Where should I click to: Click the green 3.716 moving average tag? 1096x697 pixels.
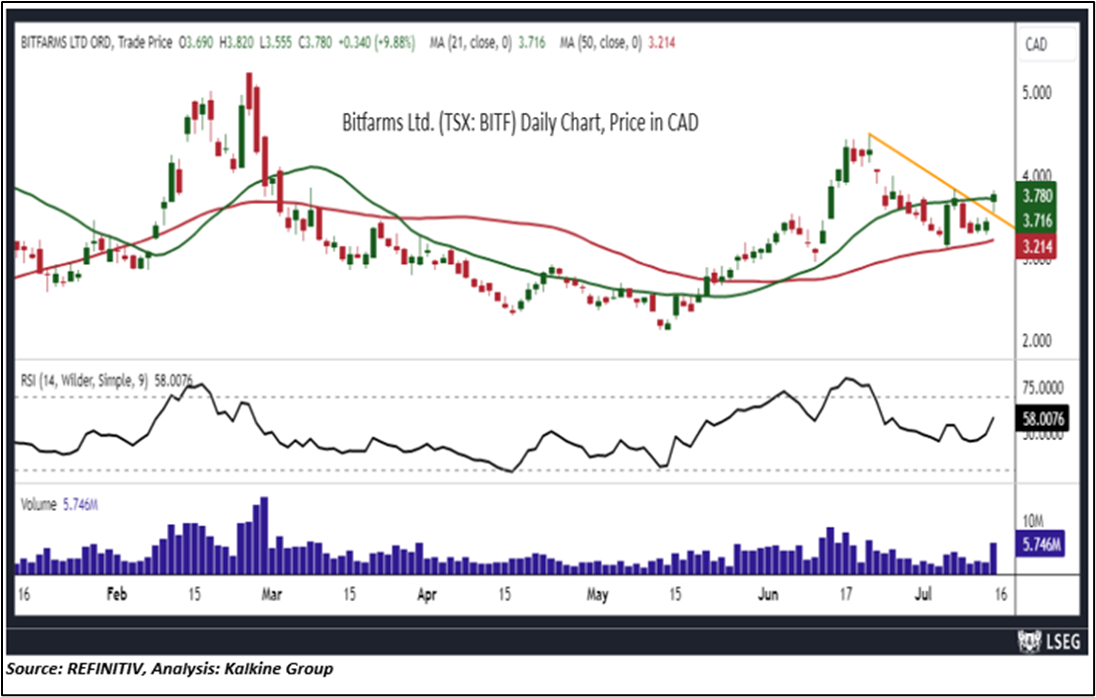pos(1037,221)
